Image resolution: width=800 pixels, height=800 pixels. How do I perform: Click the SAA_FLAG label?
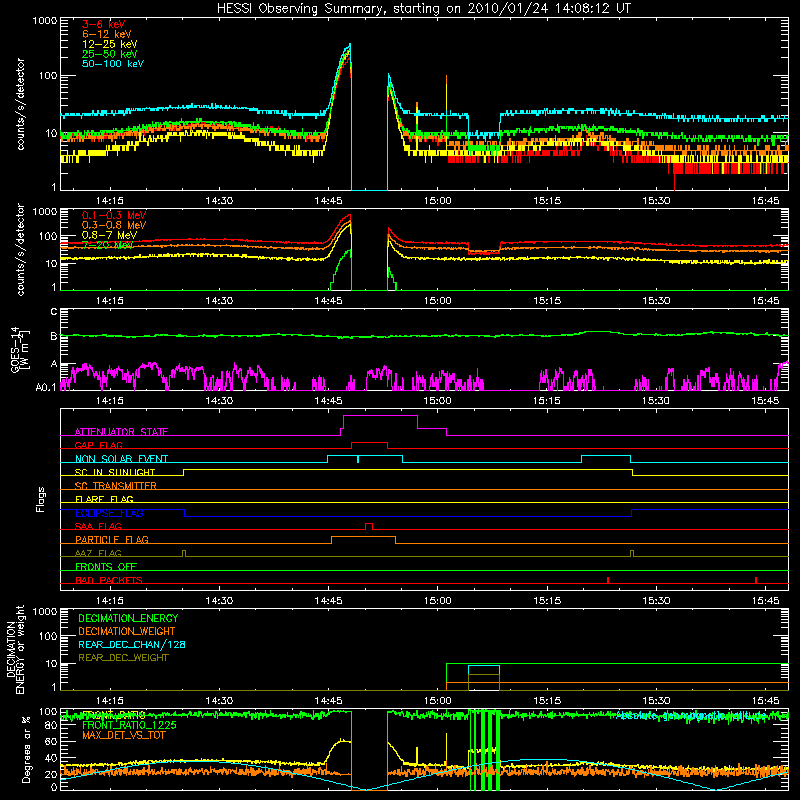[x=98, y=526]
